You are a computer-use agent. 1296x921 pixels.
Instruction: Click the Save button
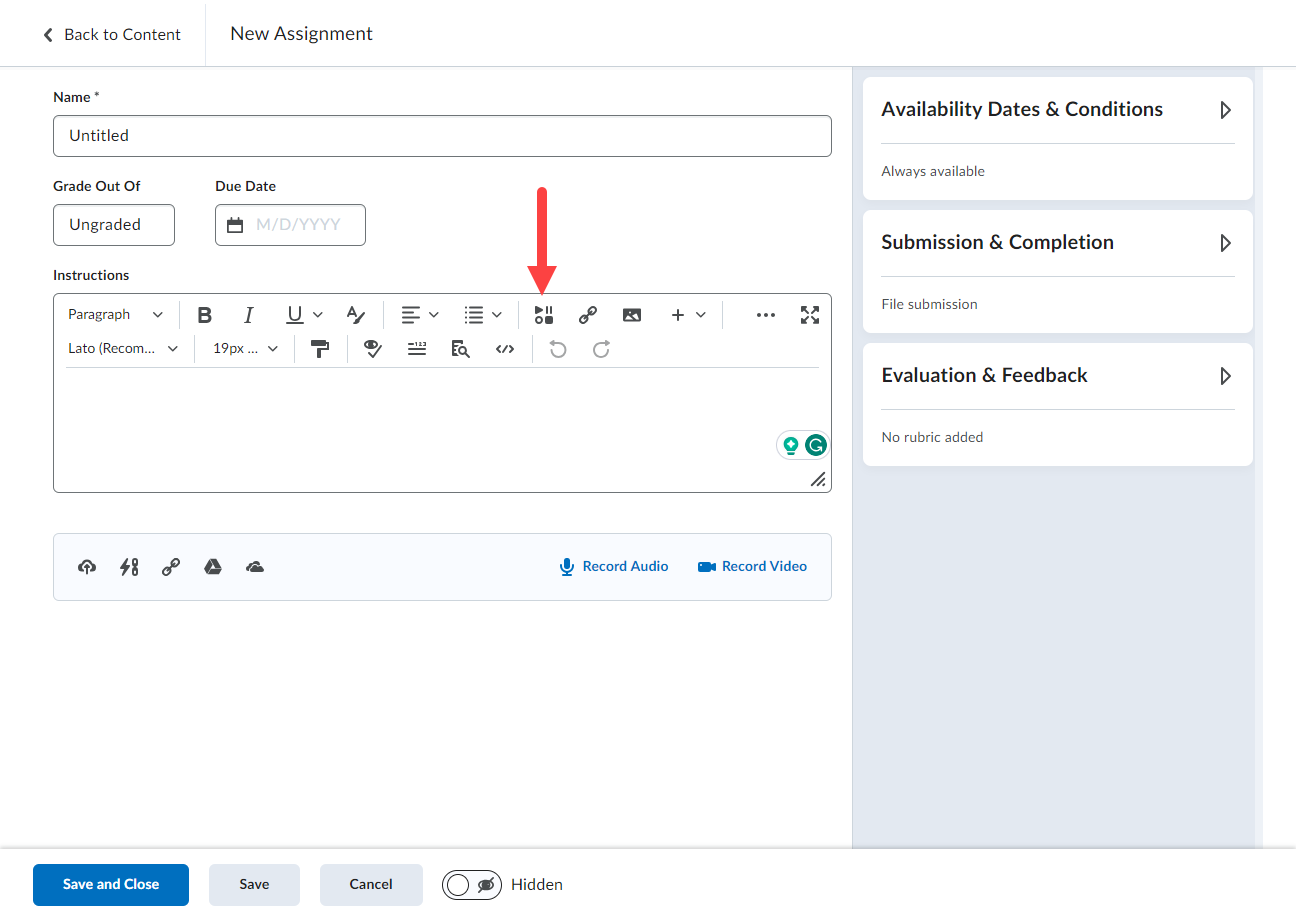(254, 885)
